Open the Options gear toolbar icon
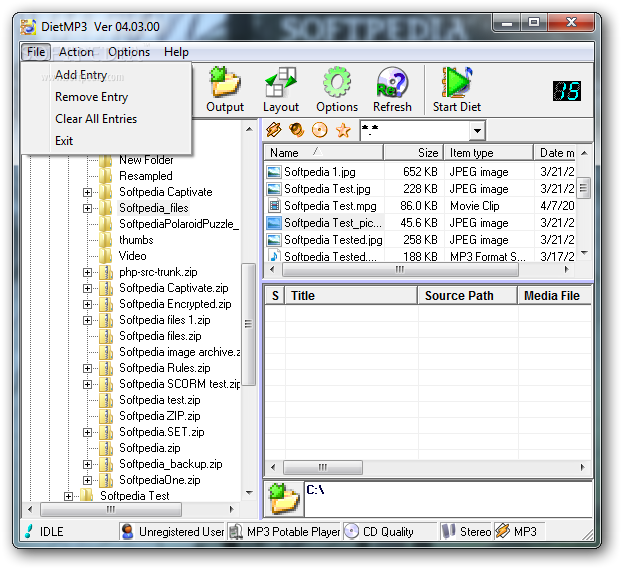 337,83
